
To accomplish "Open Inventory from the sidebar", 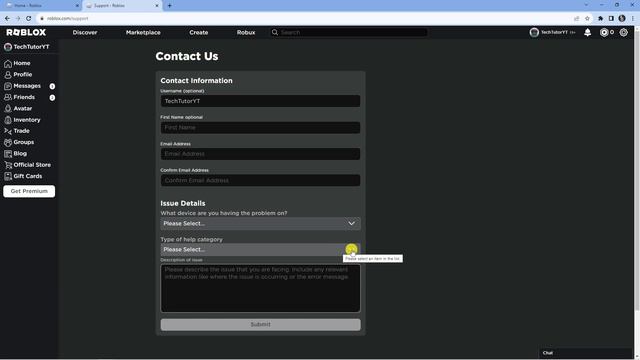I will tap(27, 120).
